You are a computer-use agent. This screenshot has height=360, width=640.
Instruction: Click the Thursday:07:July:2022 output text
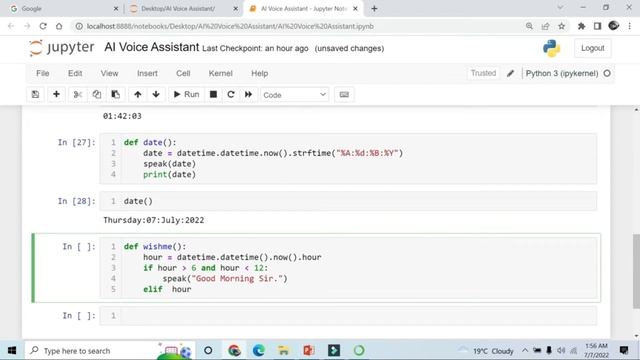(x=153, y=220)
